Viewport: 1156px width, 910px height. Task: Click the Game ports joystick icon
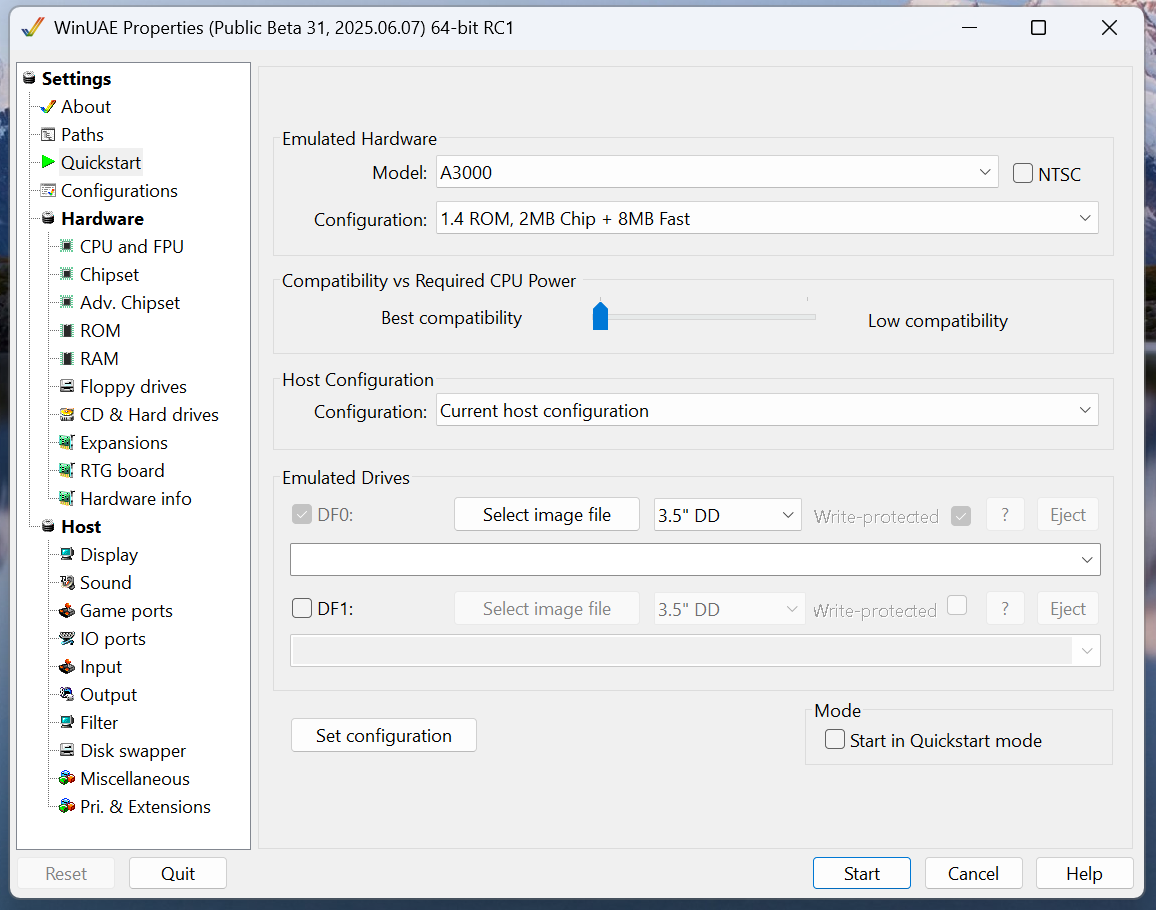pyautogui.click(x=66, y=611)
